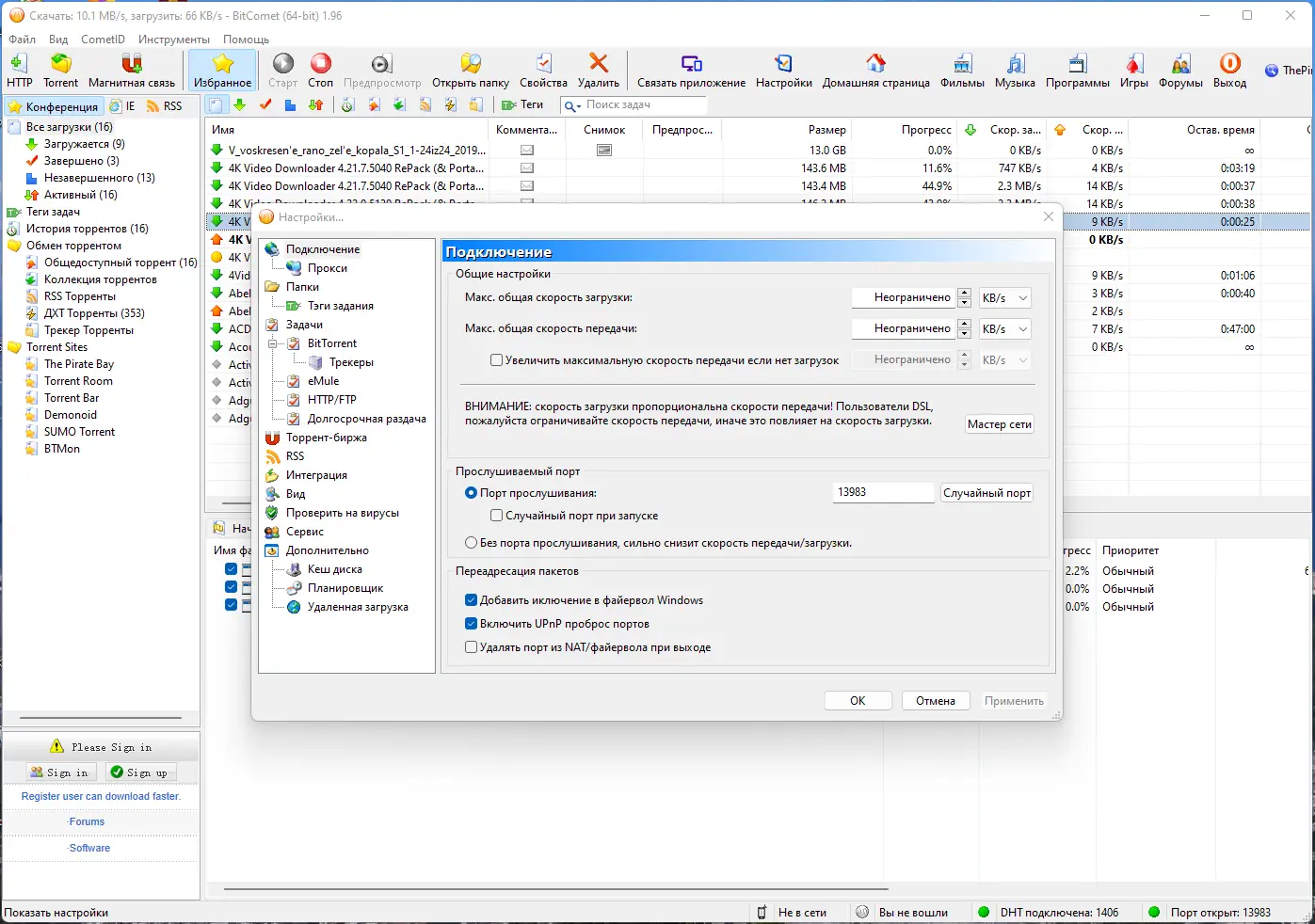Viewport: 1315px width, 924px height.
Task: Click Отмена to cancel settings
Action: point(936,701)
